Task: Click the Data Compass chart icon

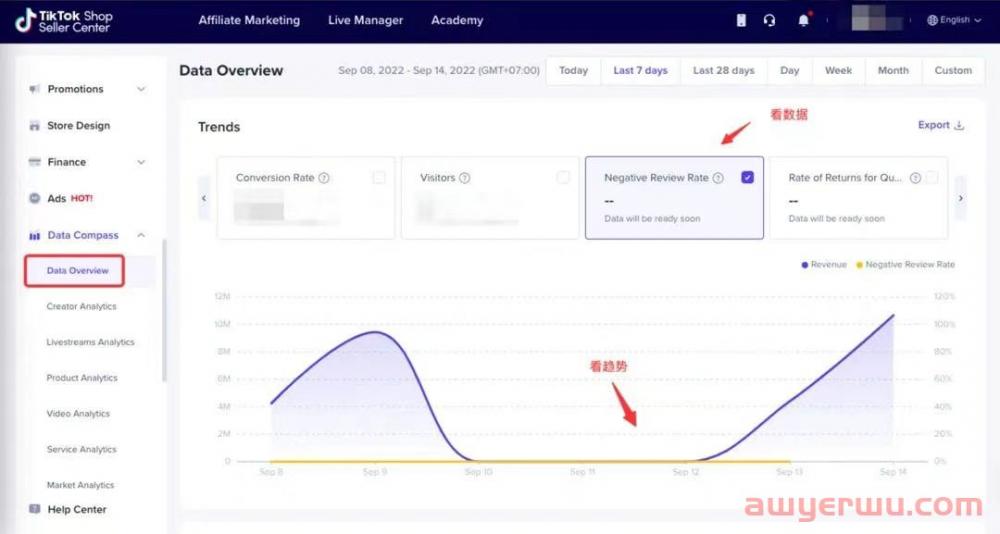Action: click(34, 235)
